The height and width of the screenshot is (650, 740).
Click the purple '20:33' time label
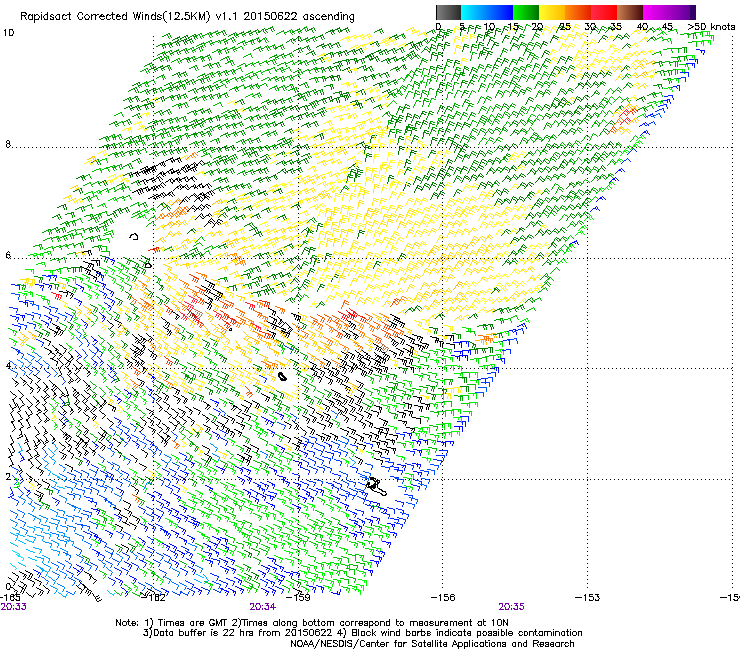point(14,607)
